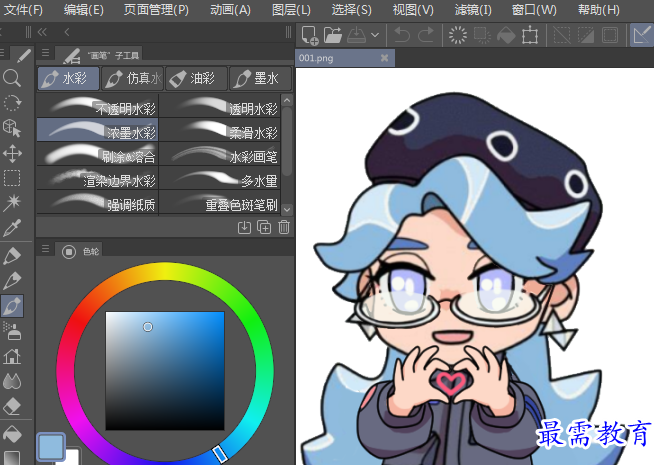Toggle Show selection border icon
This screenshot has height=465, width=660.
609,35
